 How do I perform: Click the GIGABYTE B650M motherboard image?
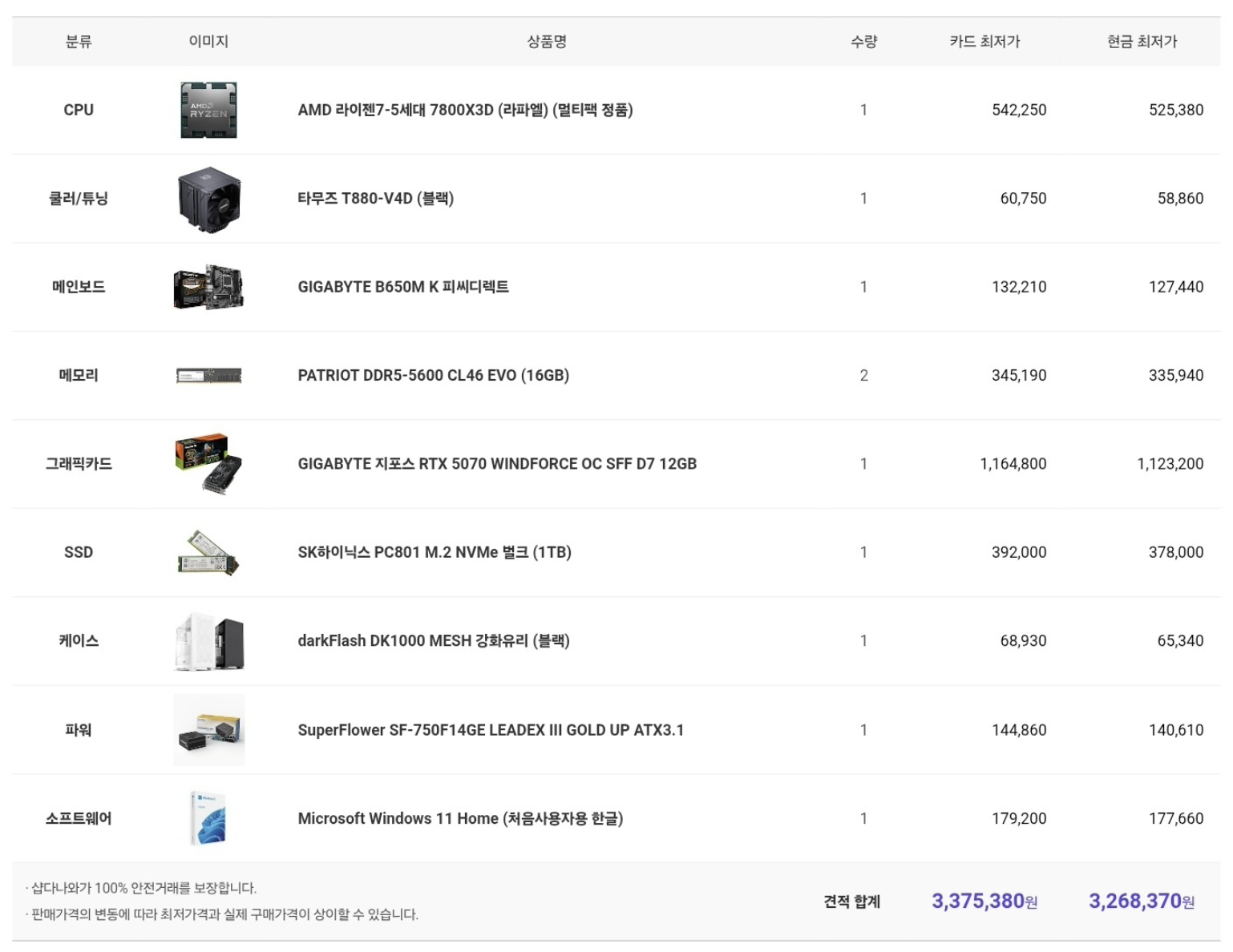coord(208,287)
